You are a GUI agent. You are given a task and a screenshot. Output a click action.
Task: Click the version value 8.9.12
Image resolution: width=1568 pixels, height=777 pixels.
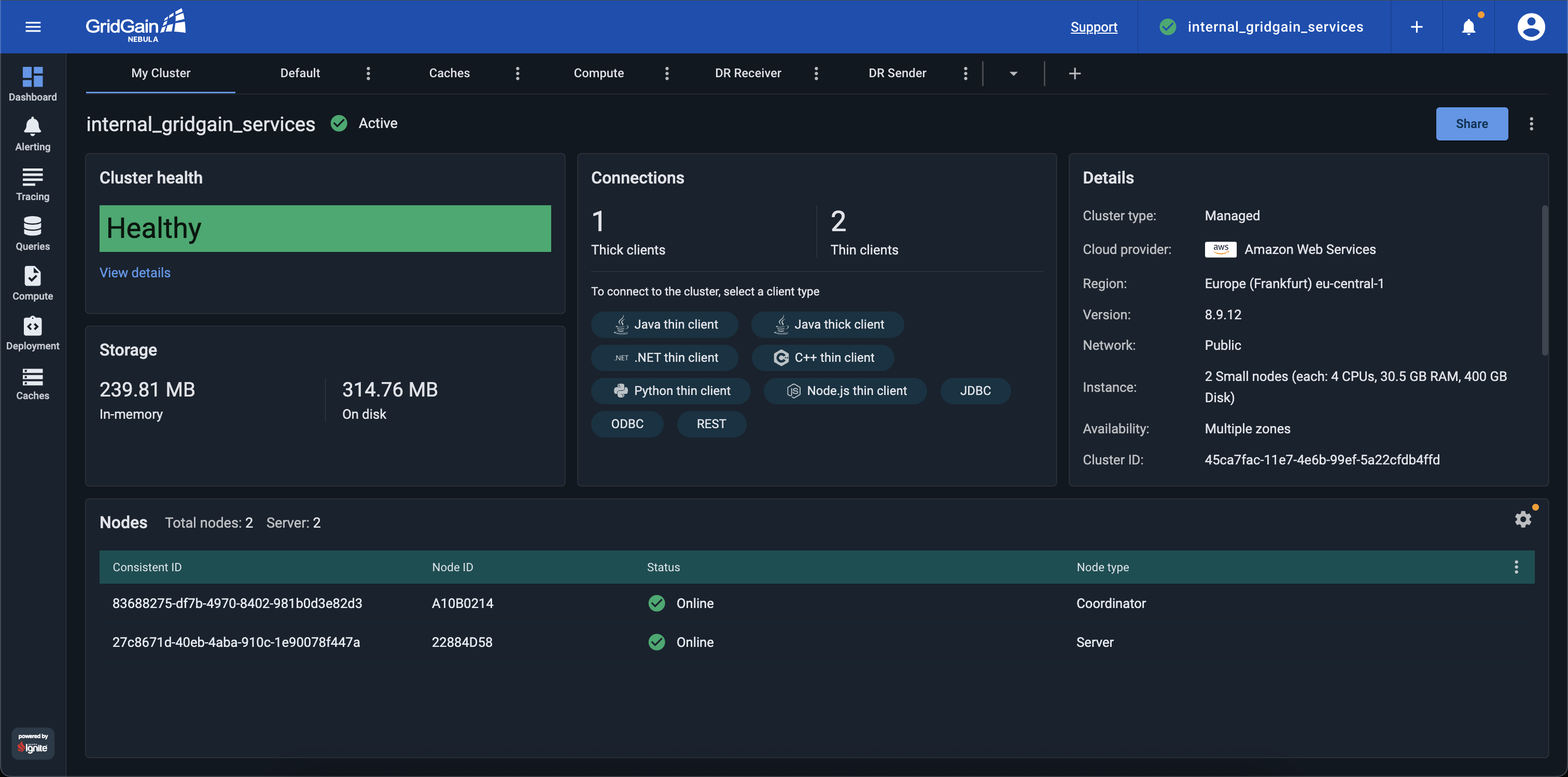tap(1223, 315)
